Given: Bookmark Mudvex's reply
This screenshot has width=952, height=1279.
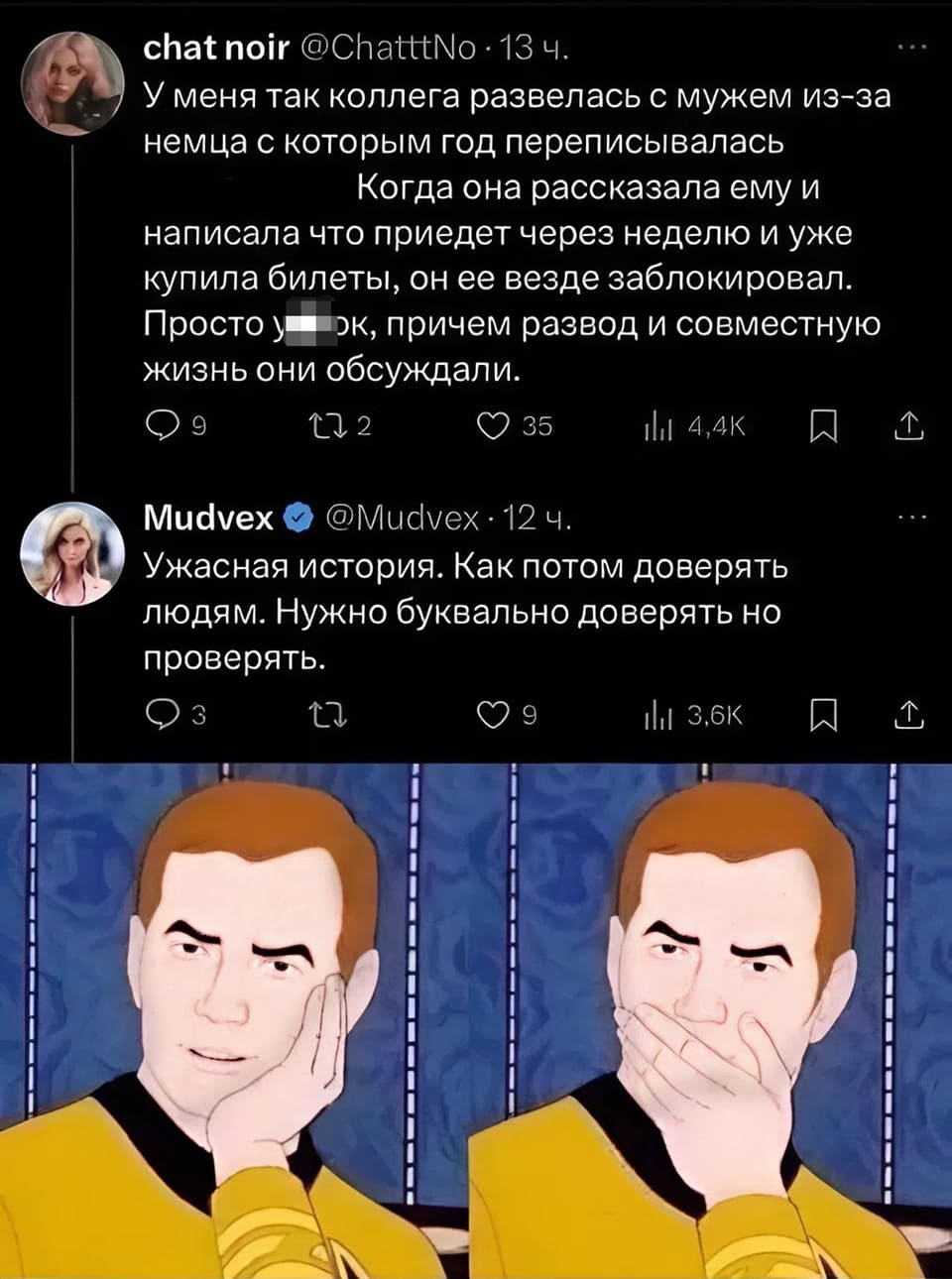Looking at the screenshot, I should coord(823,714).
